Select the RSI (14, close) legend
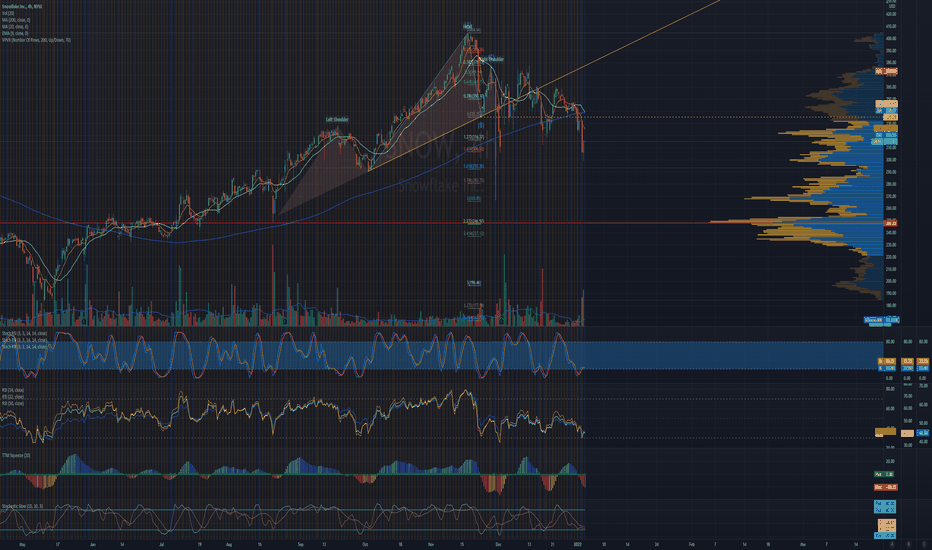Viewport: 932px width, 550px height. click(12, 391)
